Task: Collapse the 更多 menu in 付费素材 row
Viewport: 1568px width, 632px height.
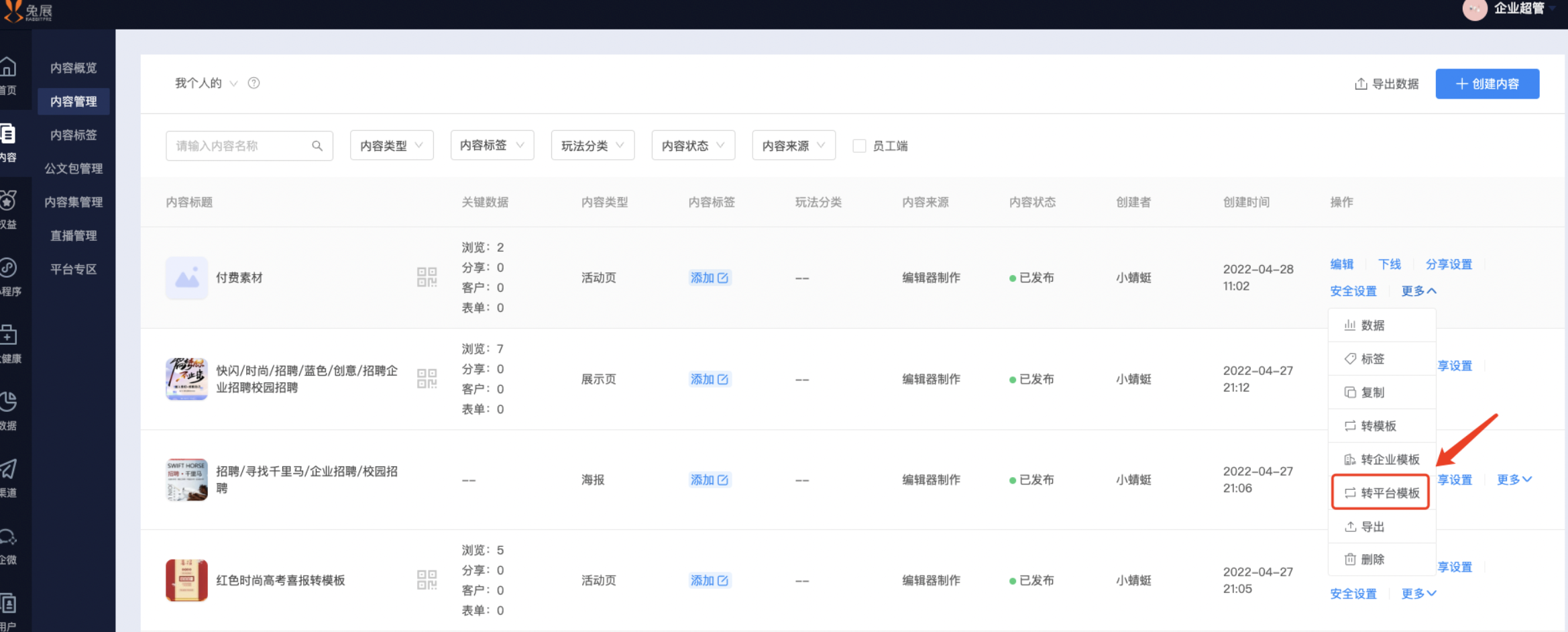Action: tap(1418, 291)
